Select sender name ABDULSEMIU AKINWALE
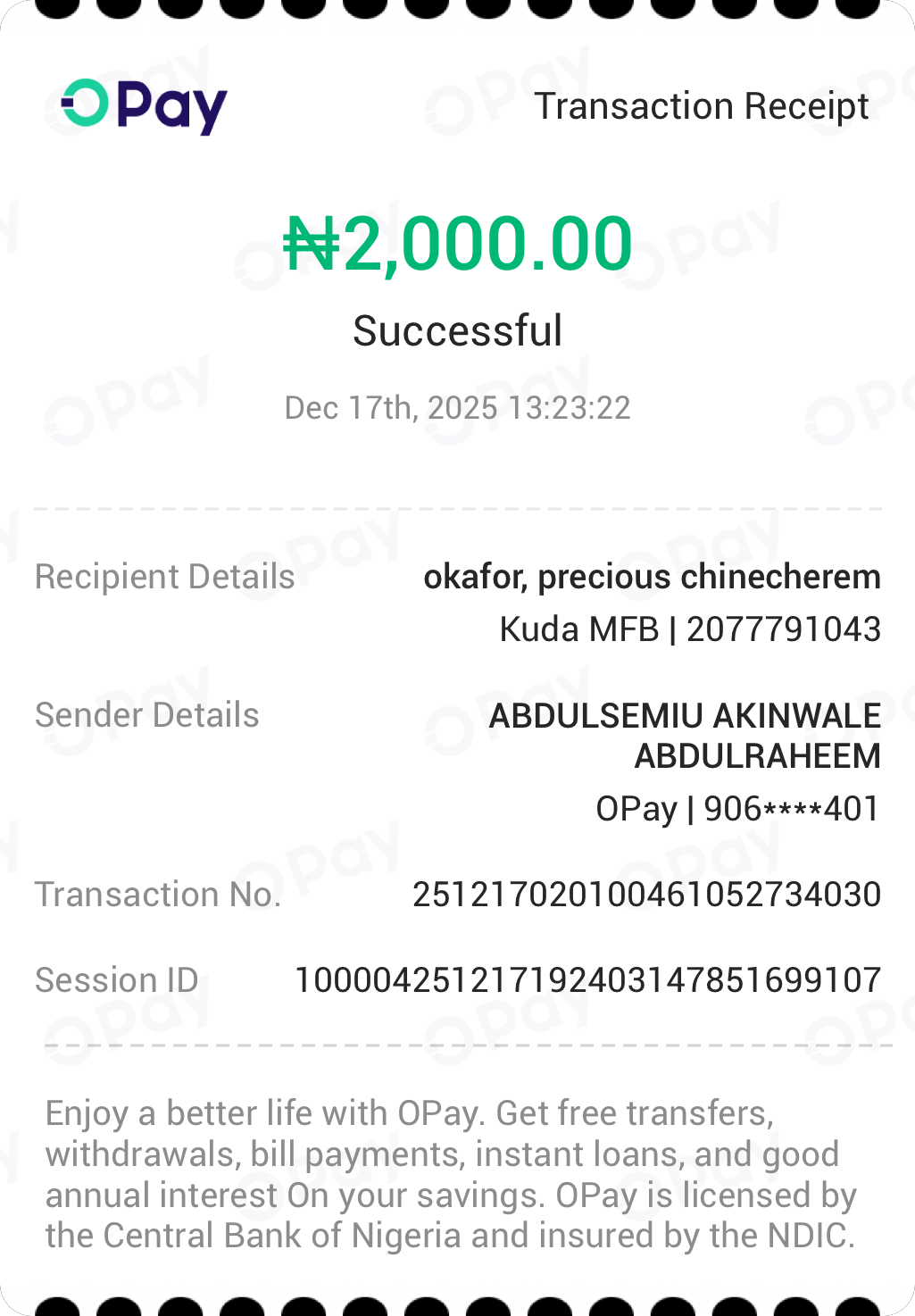The width and height of the screenshot is (915, 1316). click(685, 716)
